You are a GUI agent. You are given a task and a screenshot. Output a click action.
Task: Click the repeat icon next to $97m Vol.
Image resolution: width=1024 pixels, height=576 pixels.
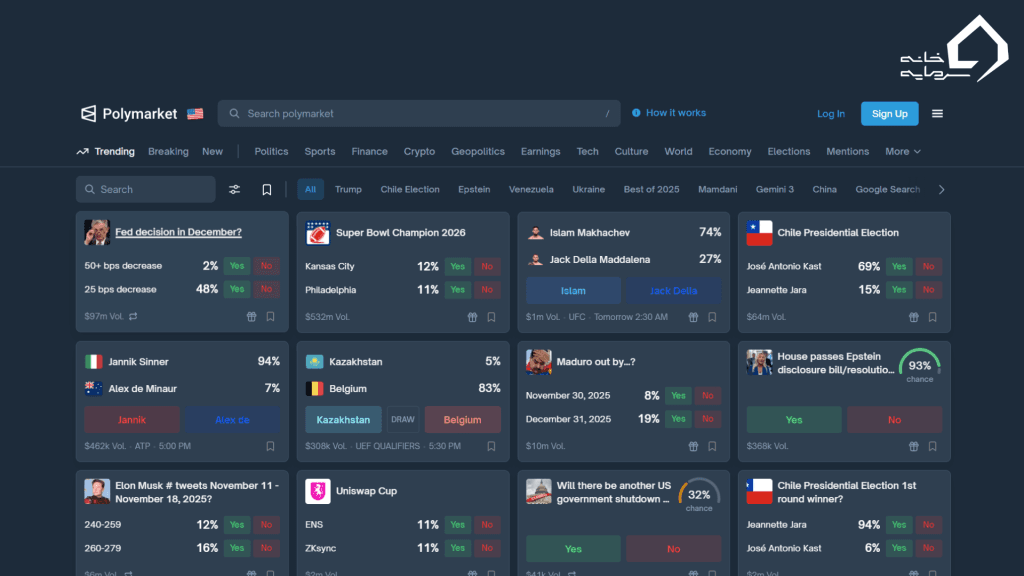coord(133,317)
